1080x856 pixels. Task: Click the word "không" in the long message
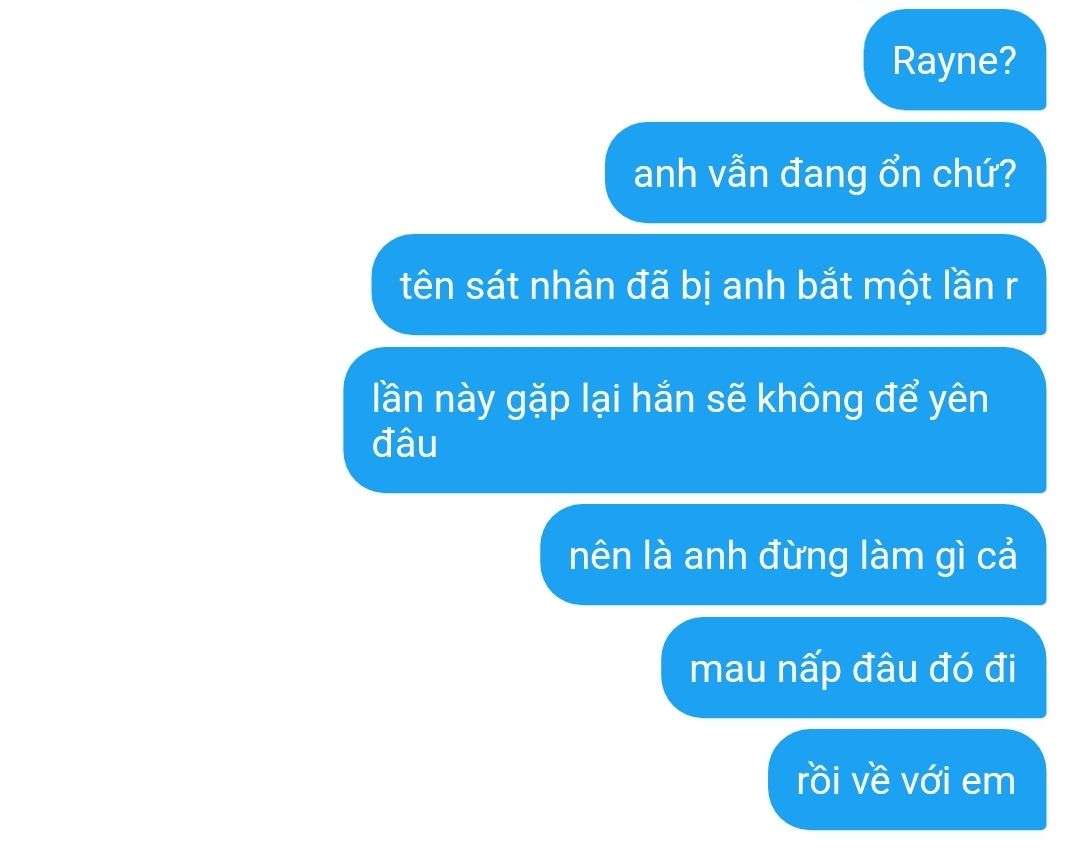pyautogui.click(x=810, y=399)
